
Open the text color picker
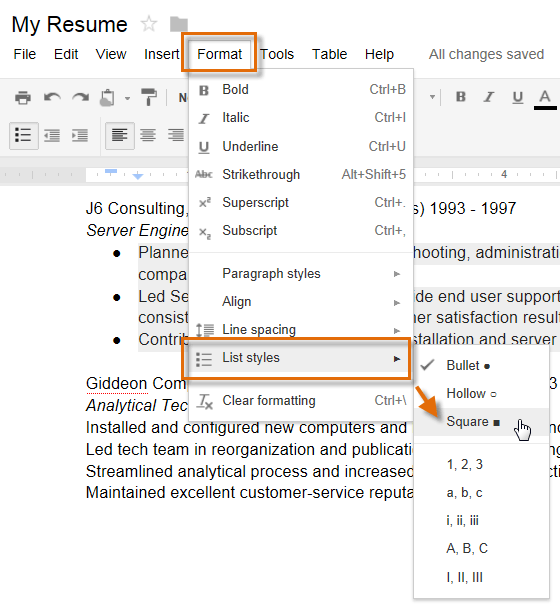tap(545, 99)
